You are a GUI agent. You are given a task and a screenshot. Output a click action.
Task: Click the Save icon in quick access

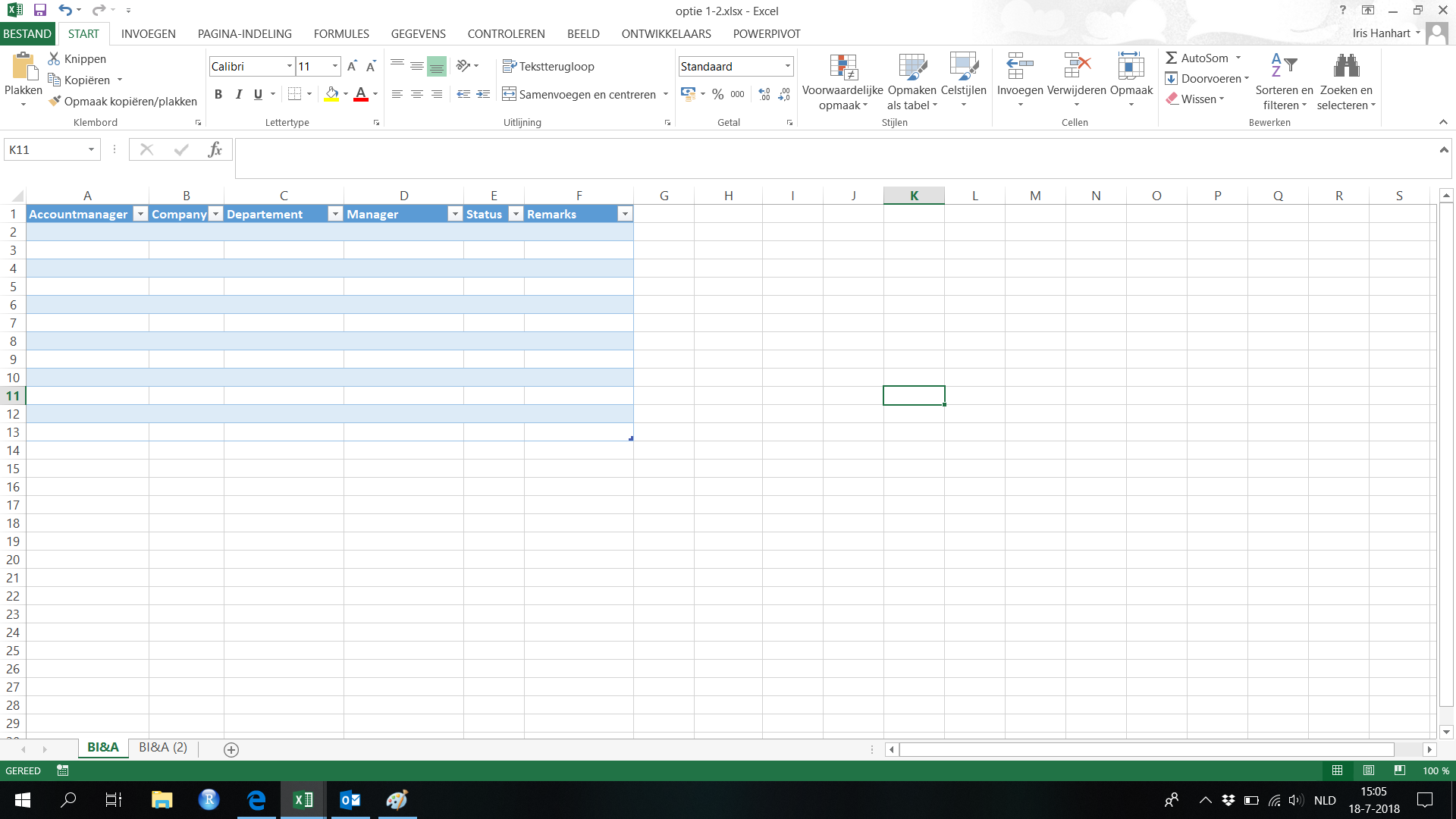coord(40,11)
